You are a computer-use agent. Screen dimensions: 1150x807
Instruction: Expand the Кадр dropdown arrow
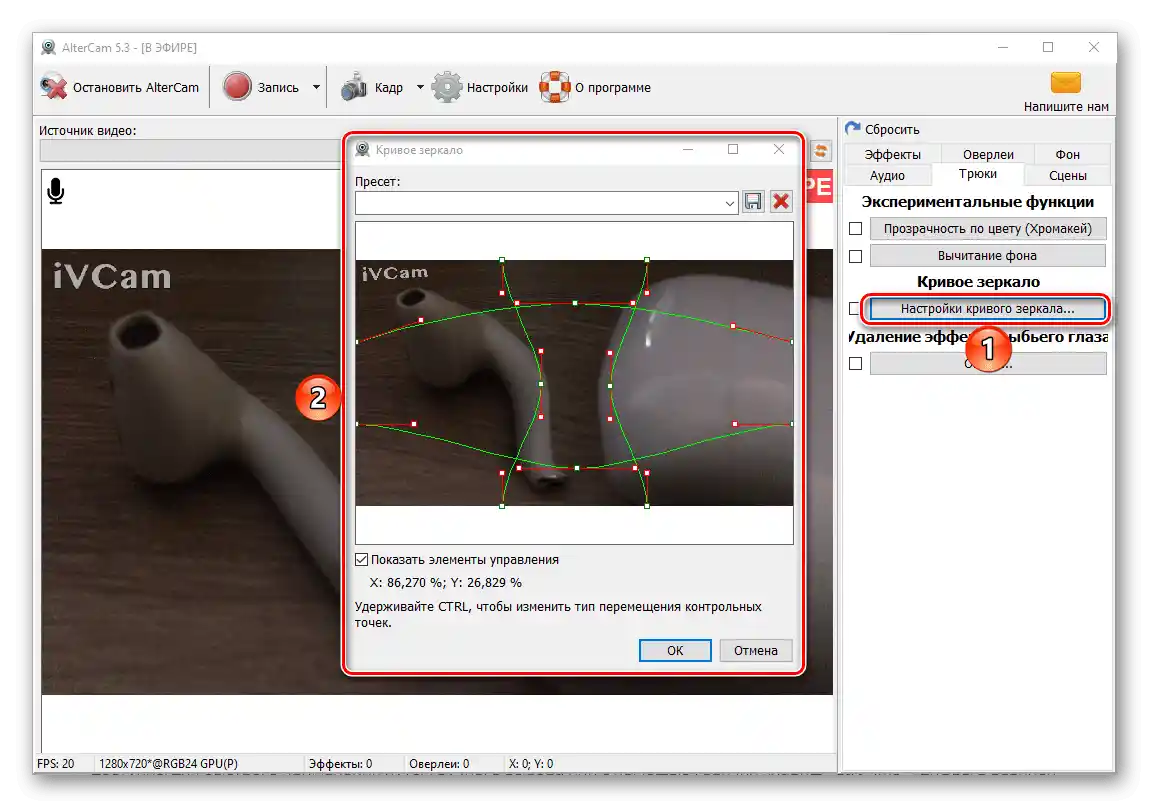click(420, 87)
